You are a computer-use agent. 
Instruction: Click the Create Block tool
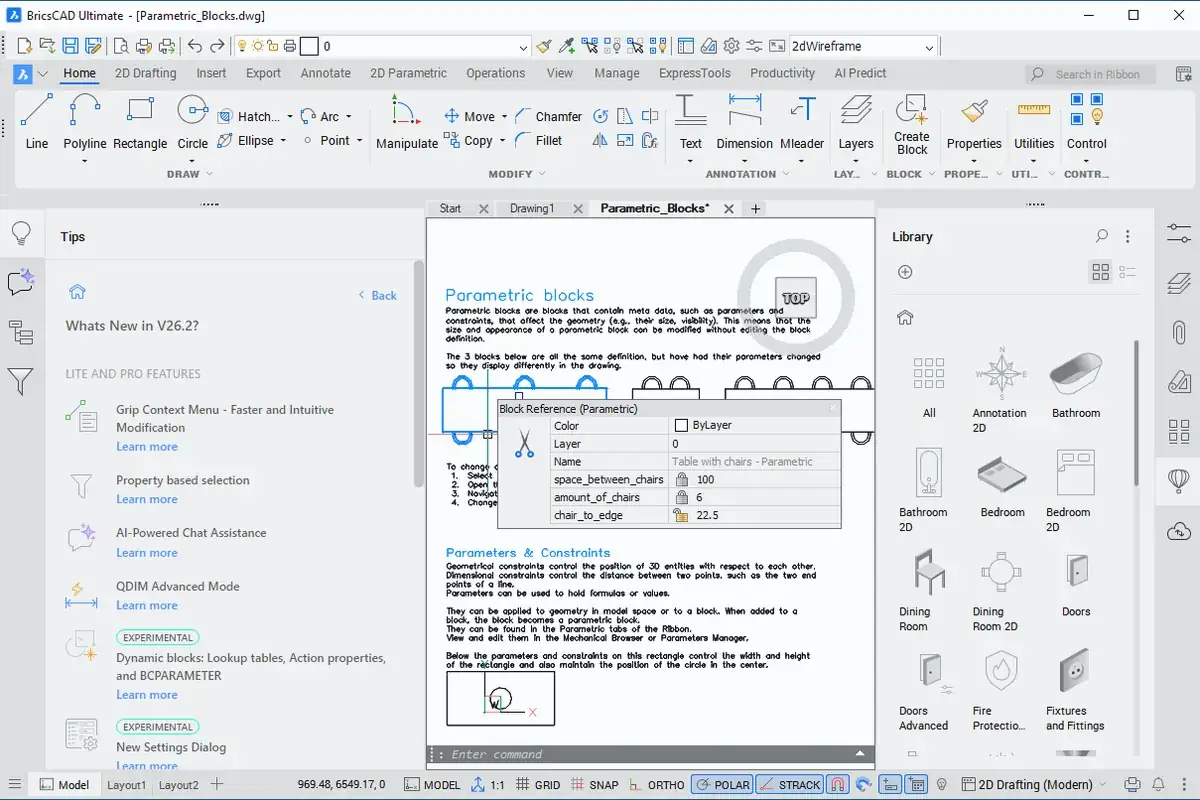912,125
